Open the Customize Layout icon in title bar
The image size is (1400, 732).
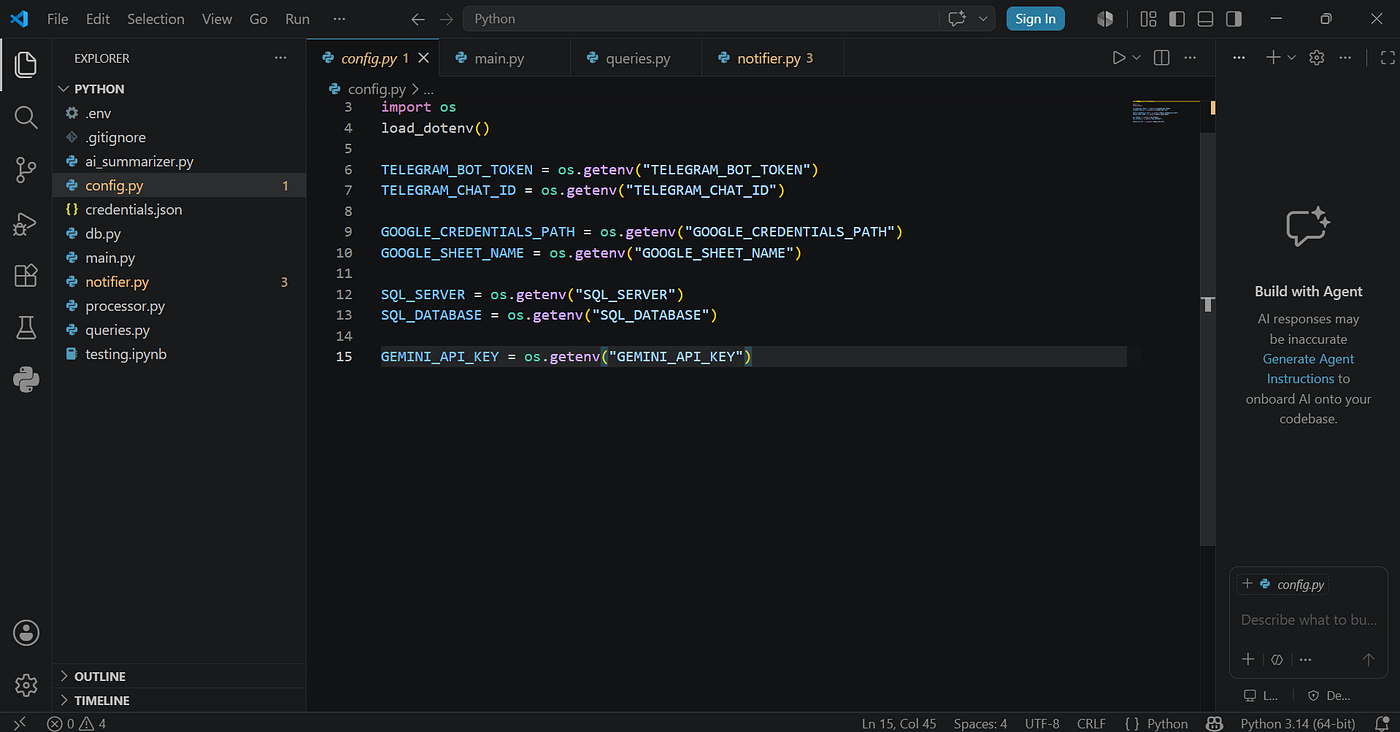[1148, 19]
